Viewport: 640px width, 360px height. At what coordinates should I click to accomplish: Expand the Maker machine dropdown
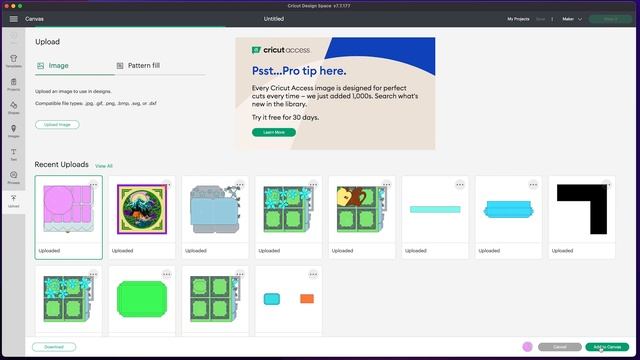coord(572,19)
